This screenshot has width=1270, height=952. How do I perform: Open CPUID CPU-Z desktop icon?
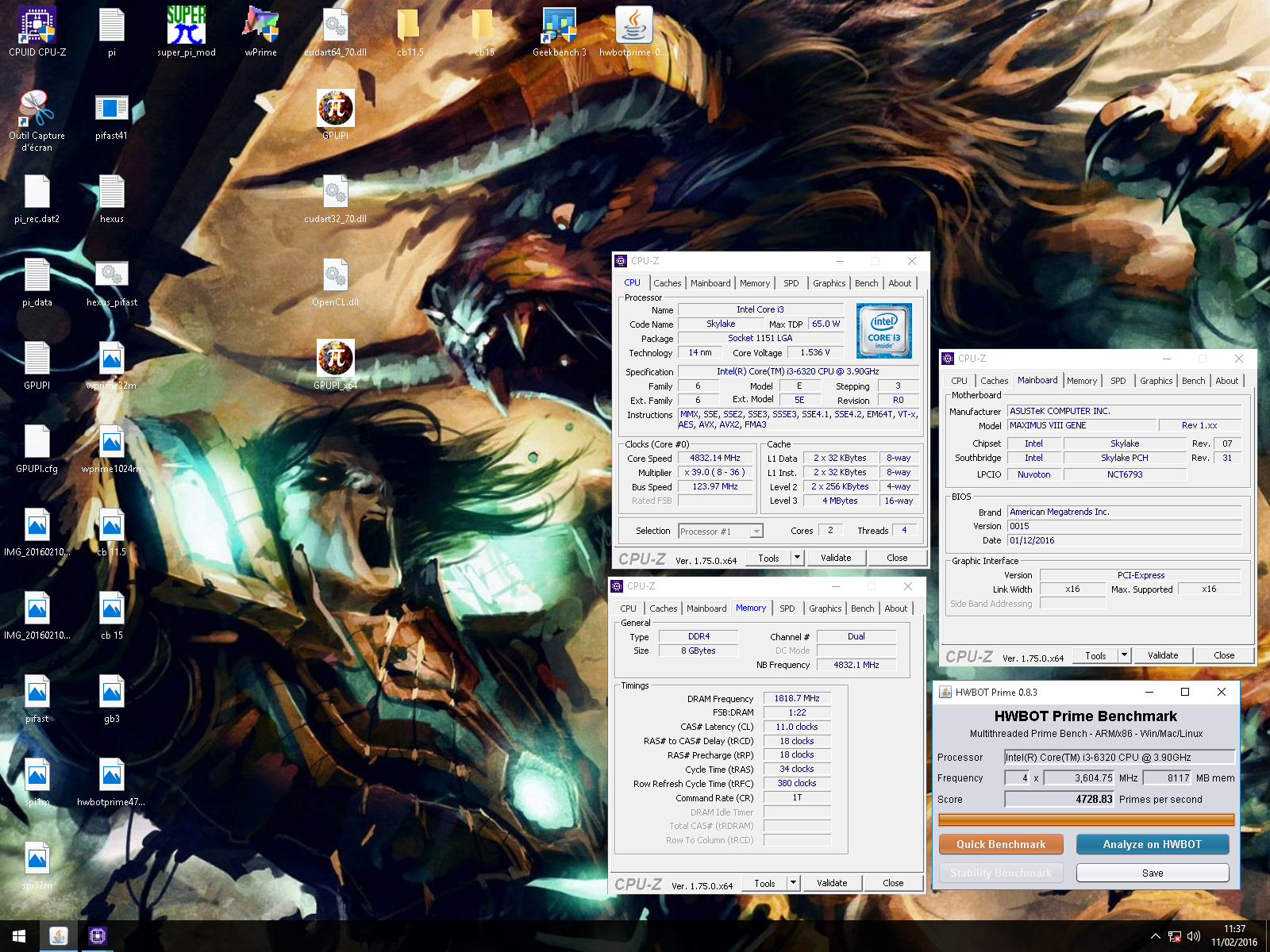[37, 32]
